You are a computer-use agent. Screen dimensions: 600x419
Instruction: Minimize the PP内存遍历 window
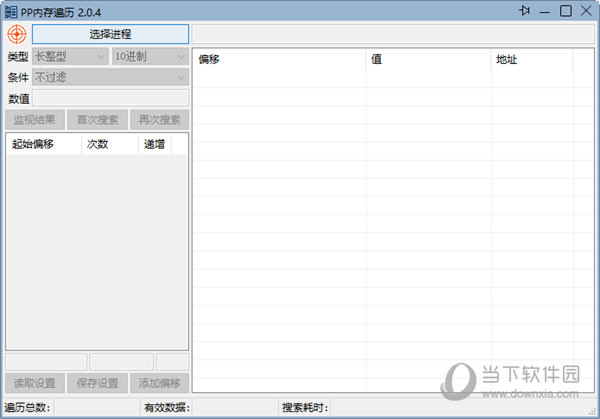click(545, 11)
